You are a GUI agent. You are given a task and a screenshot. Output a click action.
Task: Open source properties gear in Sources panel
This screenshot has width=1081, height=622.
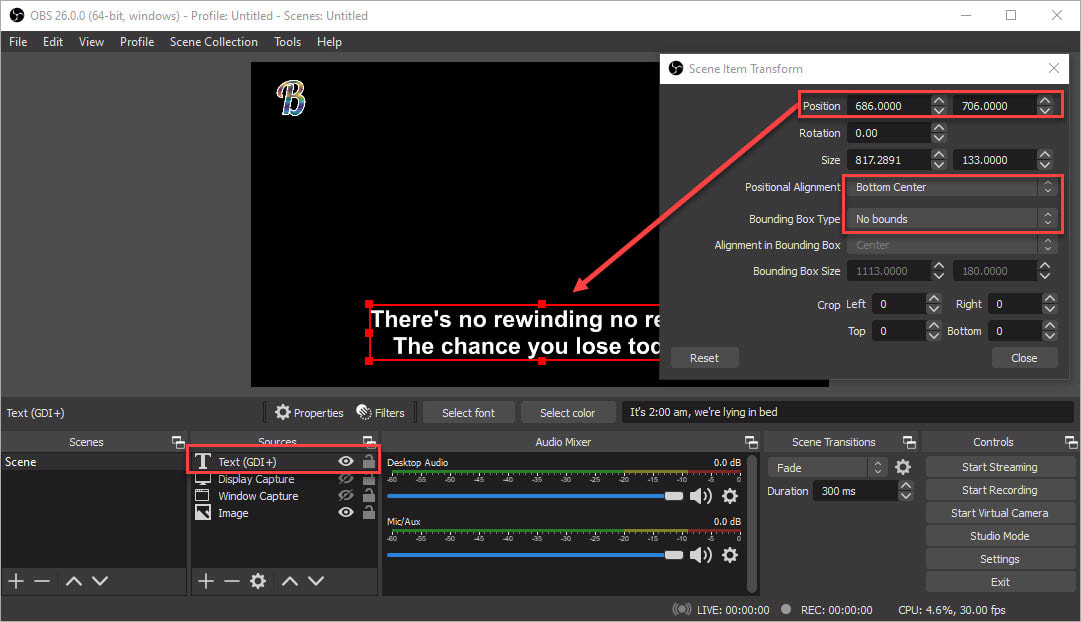coord(258,581)
